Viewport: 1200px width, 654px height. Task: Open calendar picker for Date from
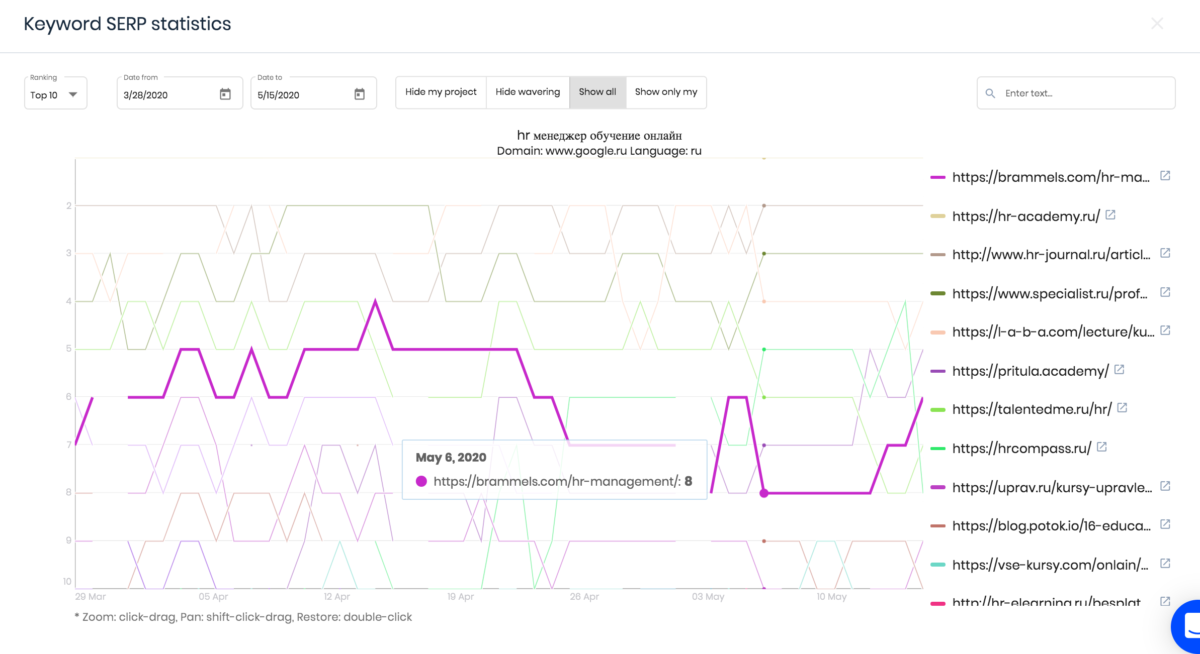click(225, 94)
